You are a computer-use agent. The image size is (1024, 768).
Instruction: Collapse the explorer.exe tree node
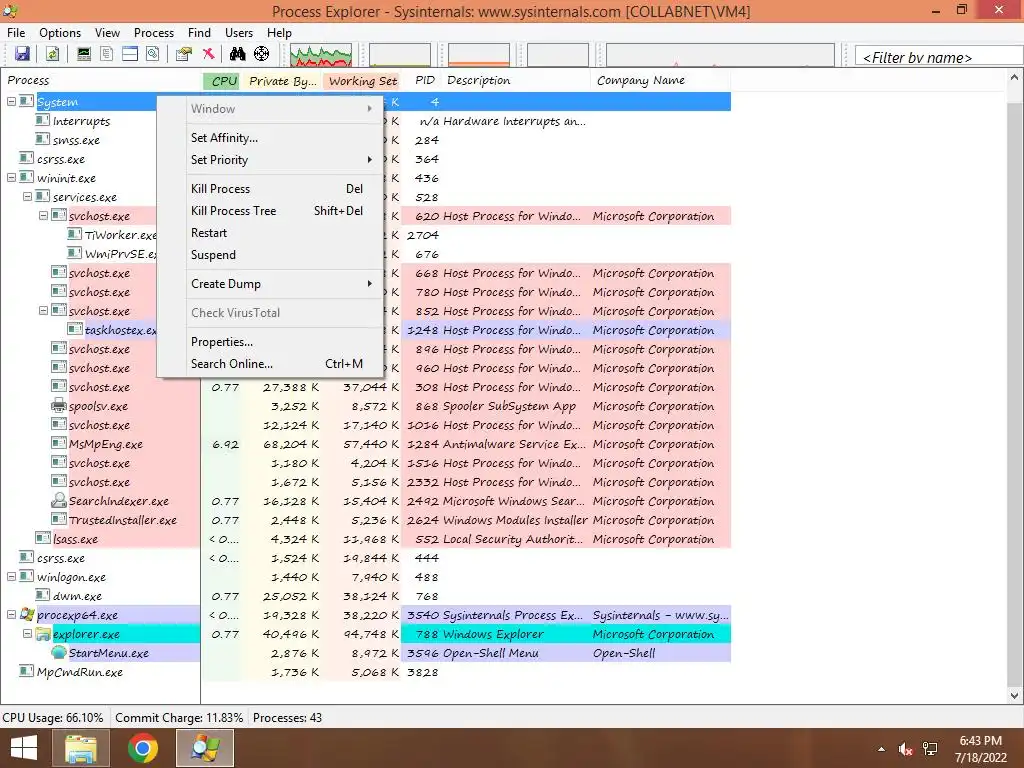coord(27,633)
